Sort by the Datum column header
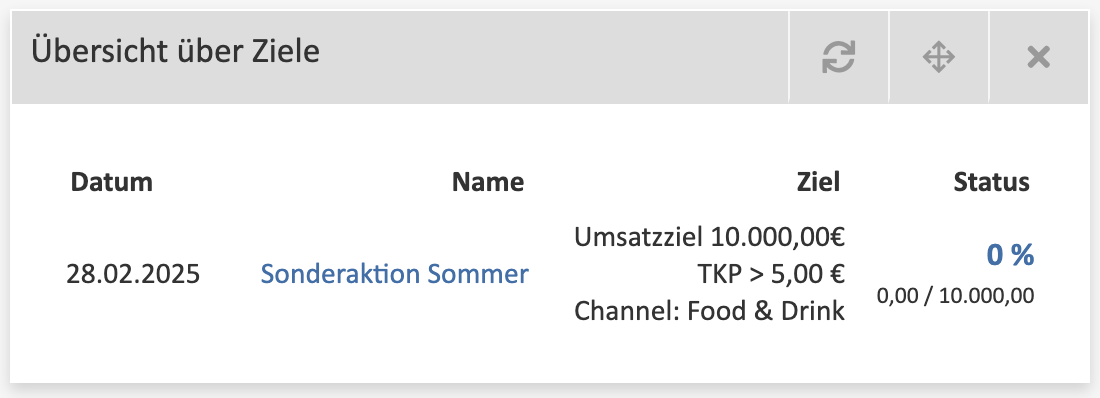 [112, 182]
